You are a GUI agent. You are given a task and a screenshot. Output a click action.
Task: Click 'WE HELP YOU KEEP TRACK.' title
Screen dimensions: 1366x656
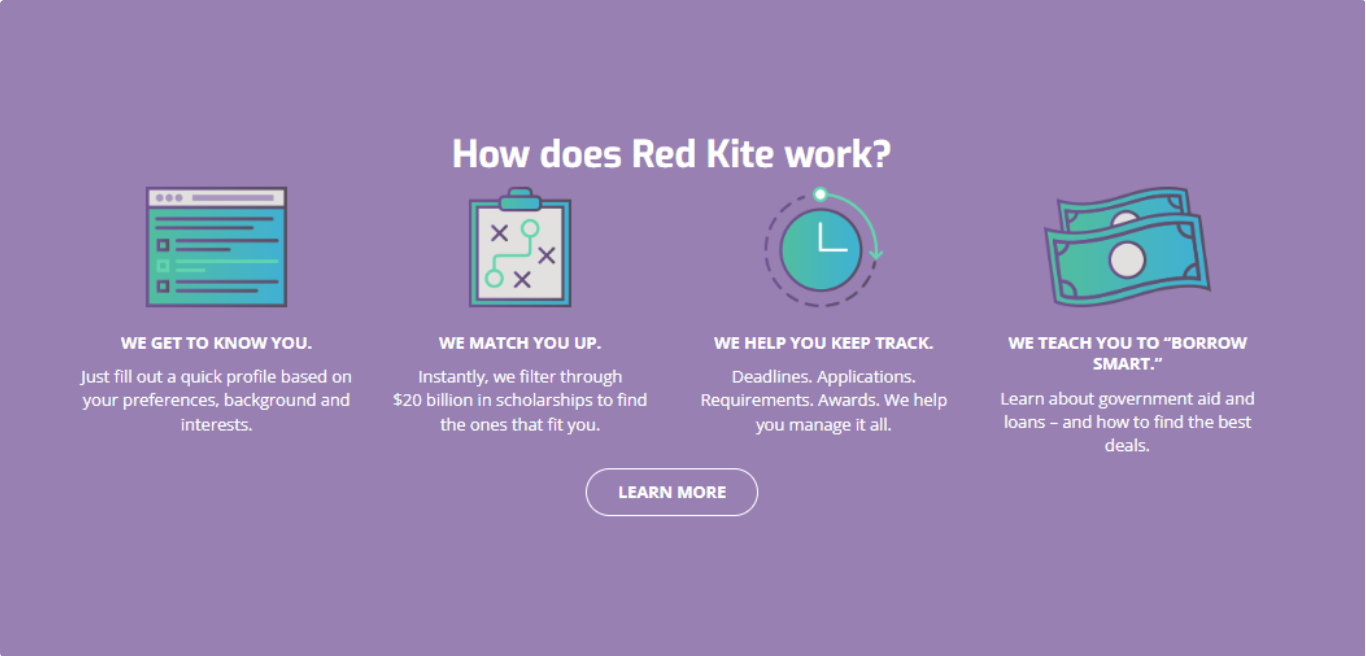824,343
